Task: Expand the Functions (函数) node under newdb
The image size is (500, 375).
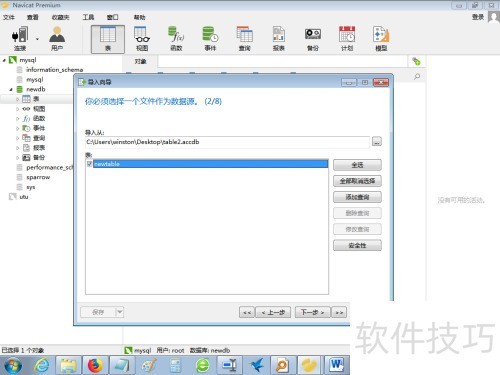Action: (17, 118)
